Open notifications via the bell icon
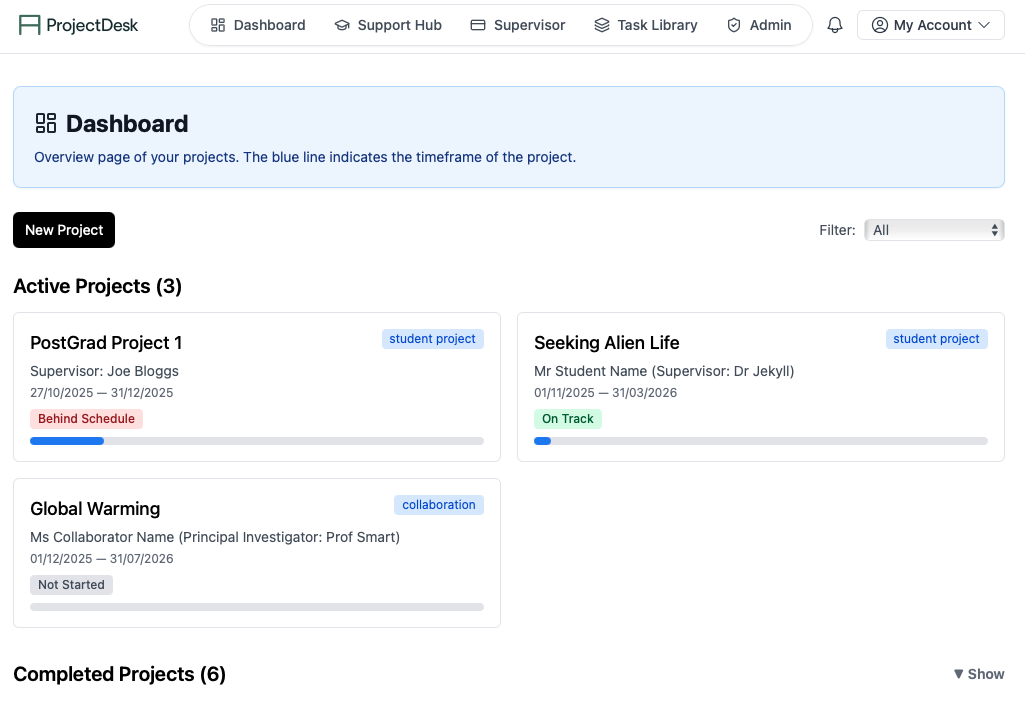 834,24
